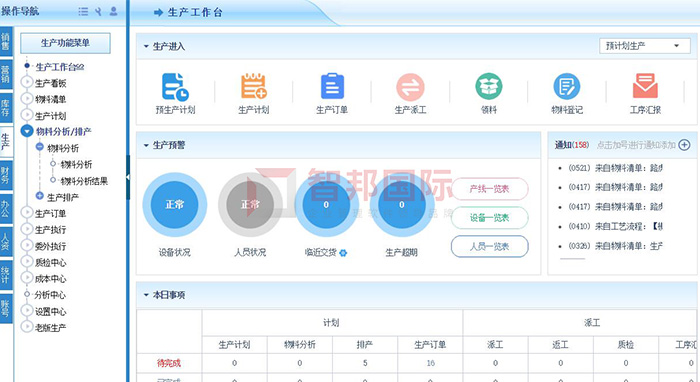Open 老版生产 in the tree

(x=50, y=328)
